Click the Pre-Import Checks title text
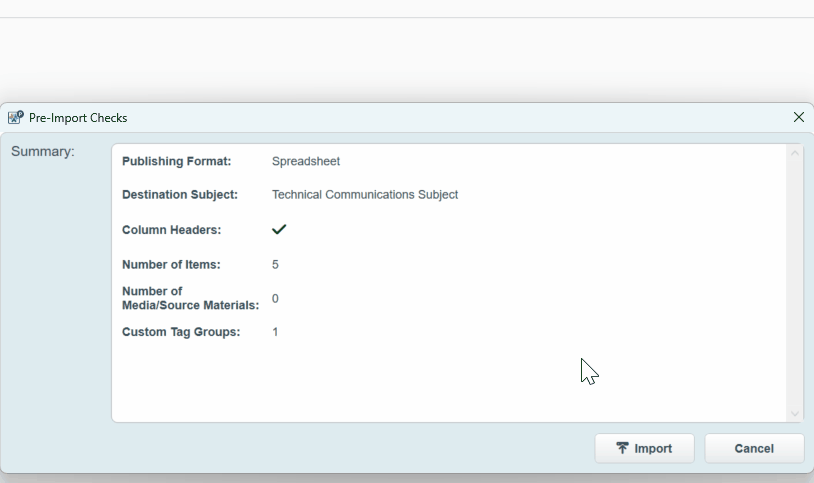This screenshot has width=814, height=483. tap(78, 118)
